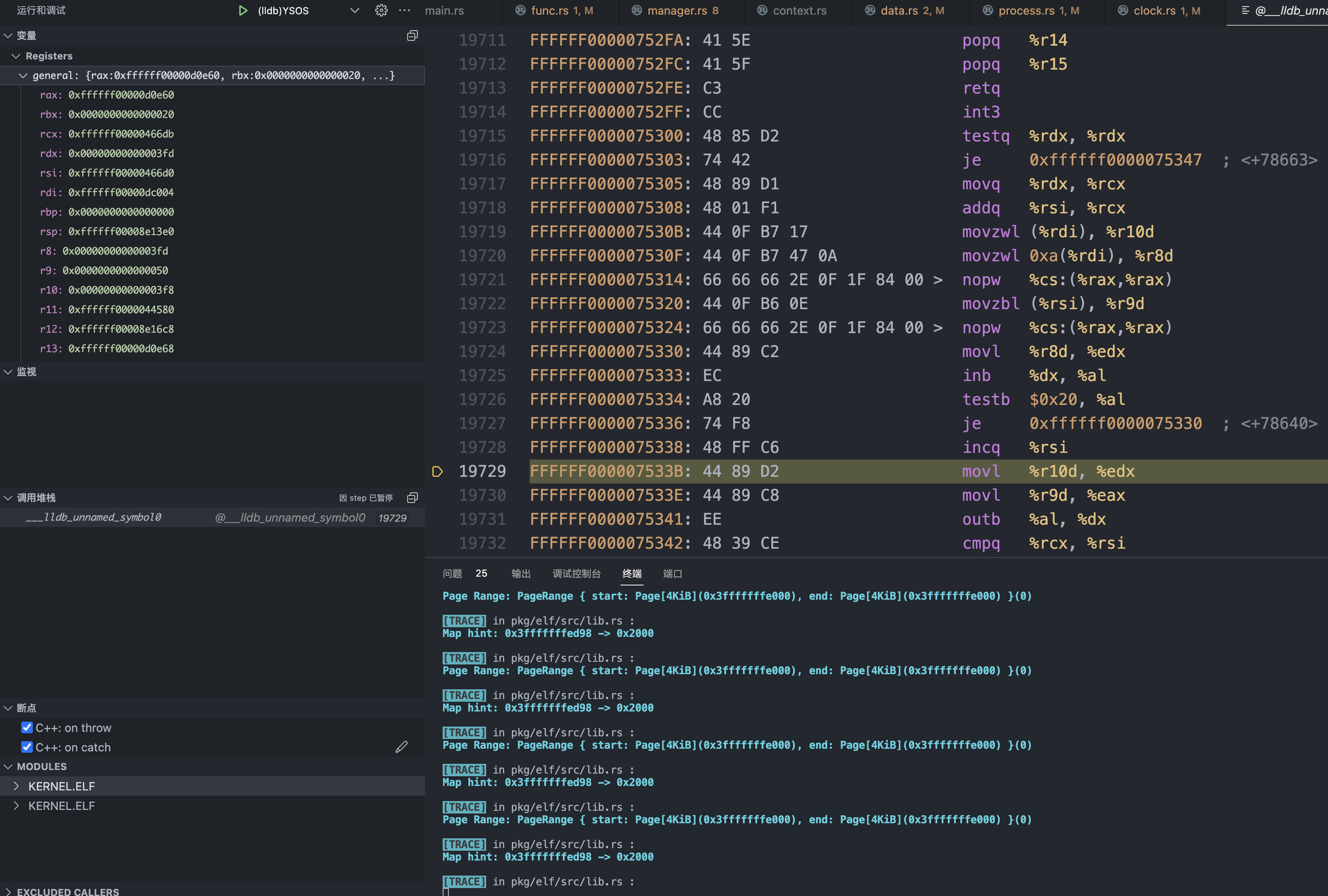Click line number 19725 gutter
1328x896 pixels.
click(482, 375)
